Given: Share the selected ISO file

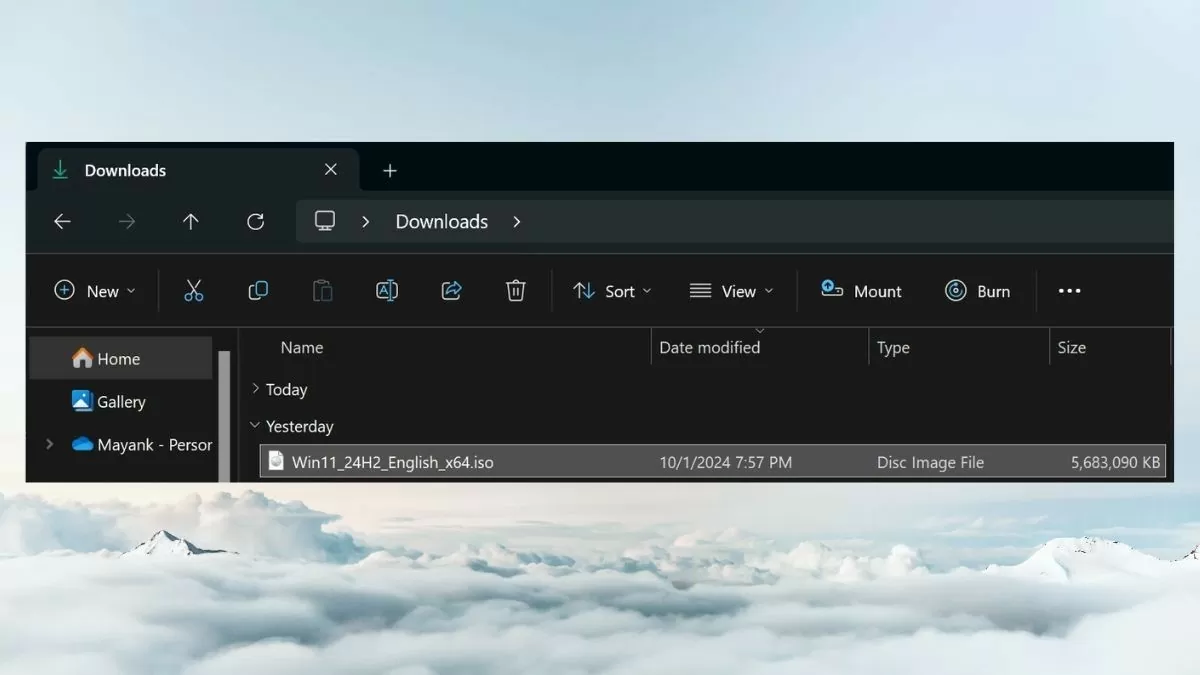Looking at the screenshot, I should pyautogui.click(x=451, y=290).
